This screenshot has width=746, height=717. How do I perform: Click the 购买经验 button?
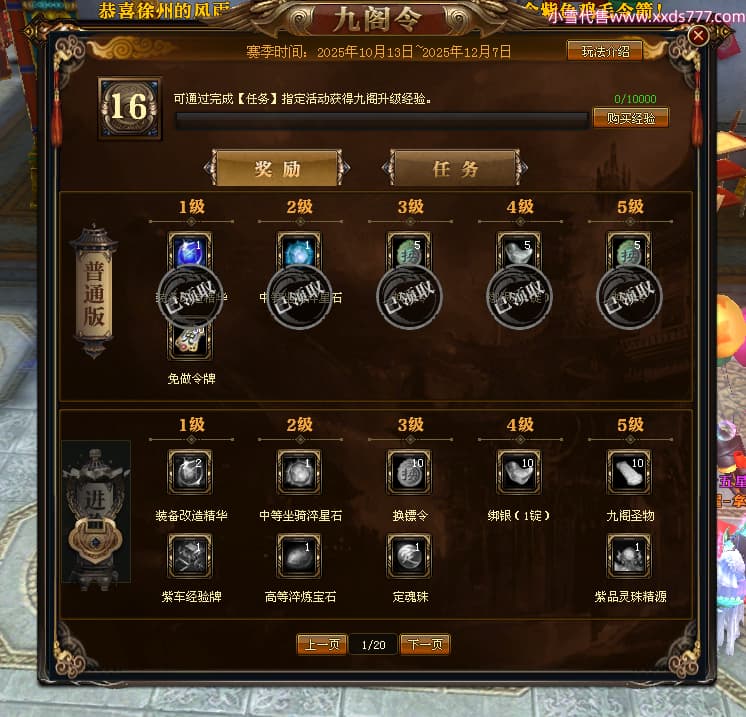point(631,118)
